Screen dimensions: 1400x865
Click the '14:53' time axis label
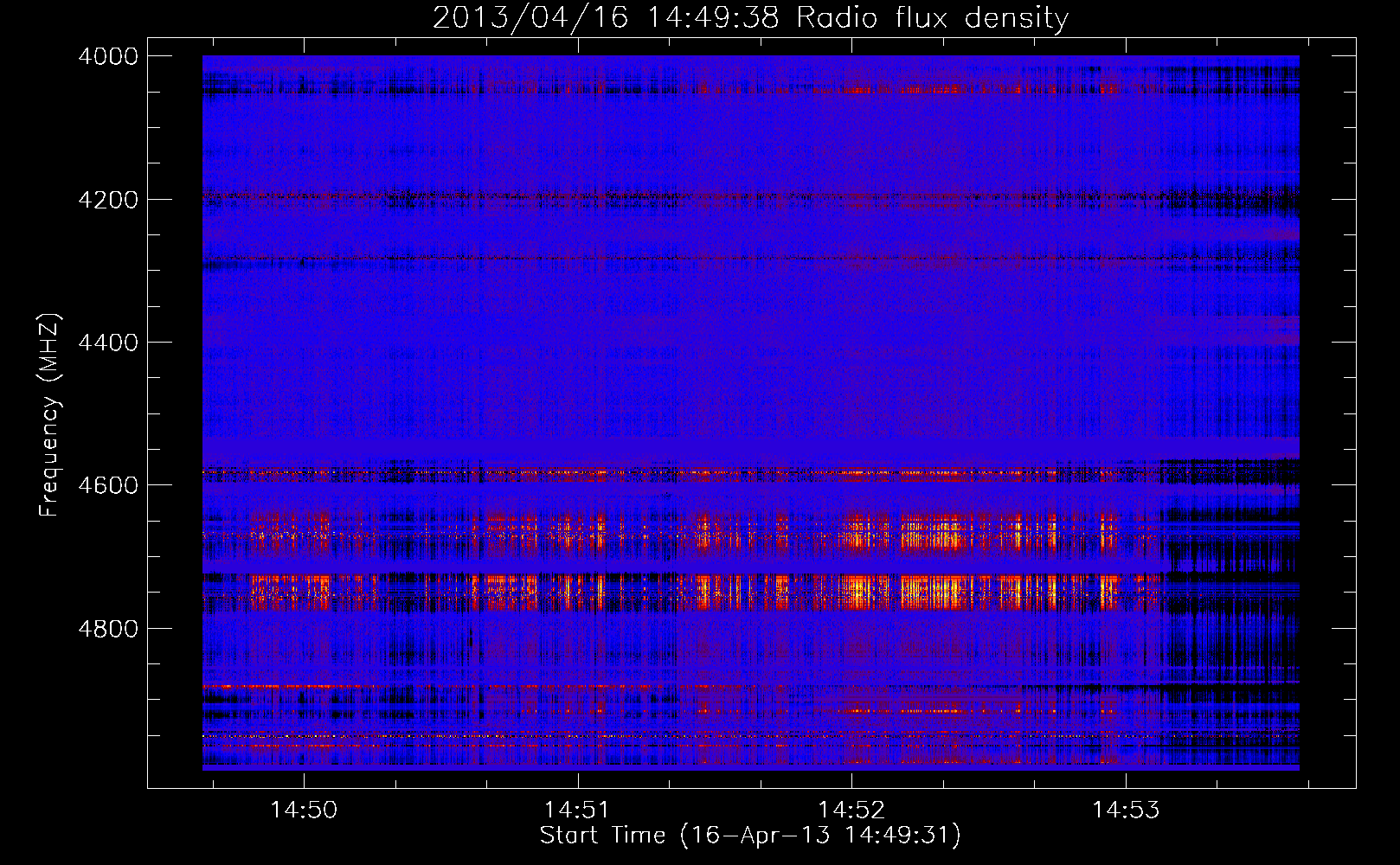1126,811
